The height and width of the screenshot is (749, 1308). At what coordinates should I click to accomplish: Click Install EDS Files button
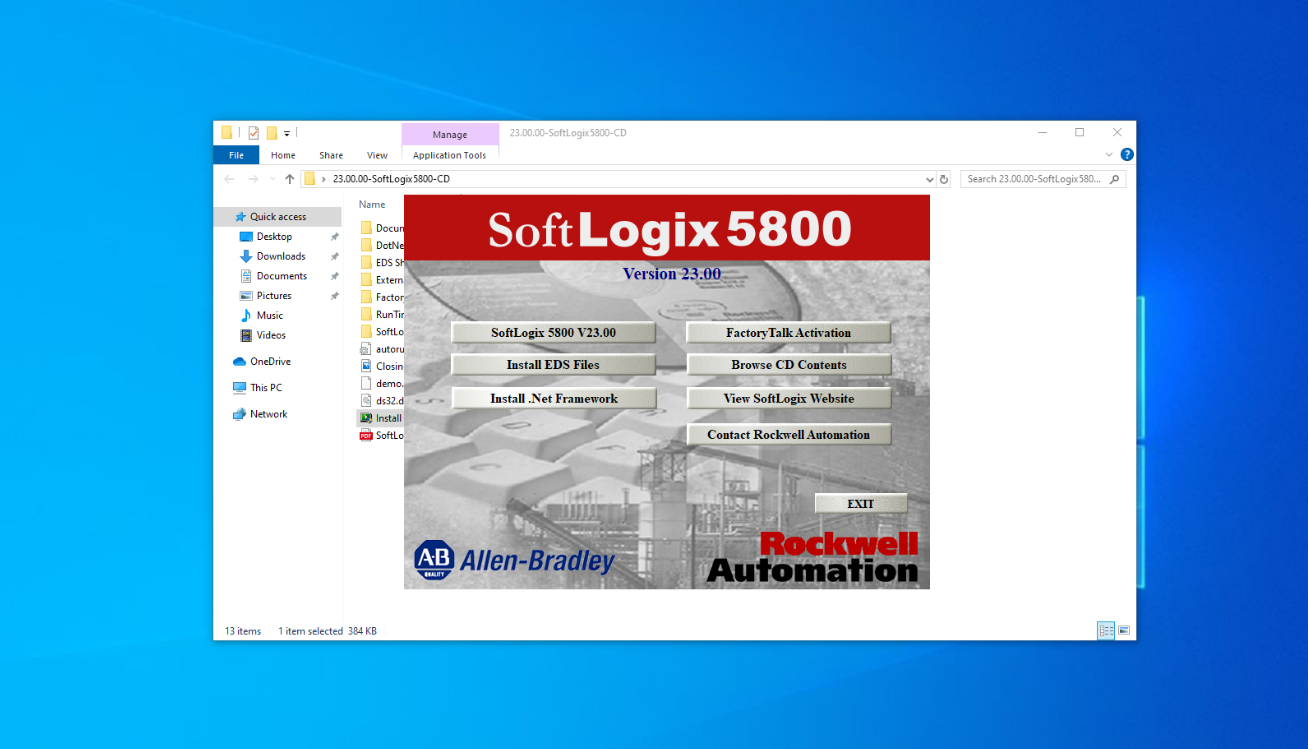553,365
